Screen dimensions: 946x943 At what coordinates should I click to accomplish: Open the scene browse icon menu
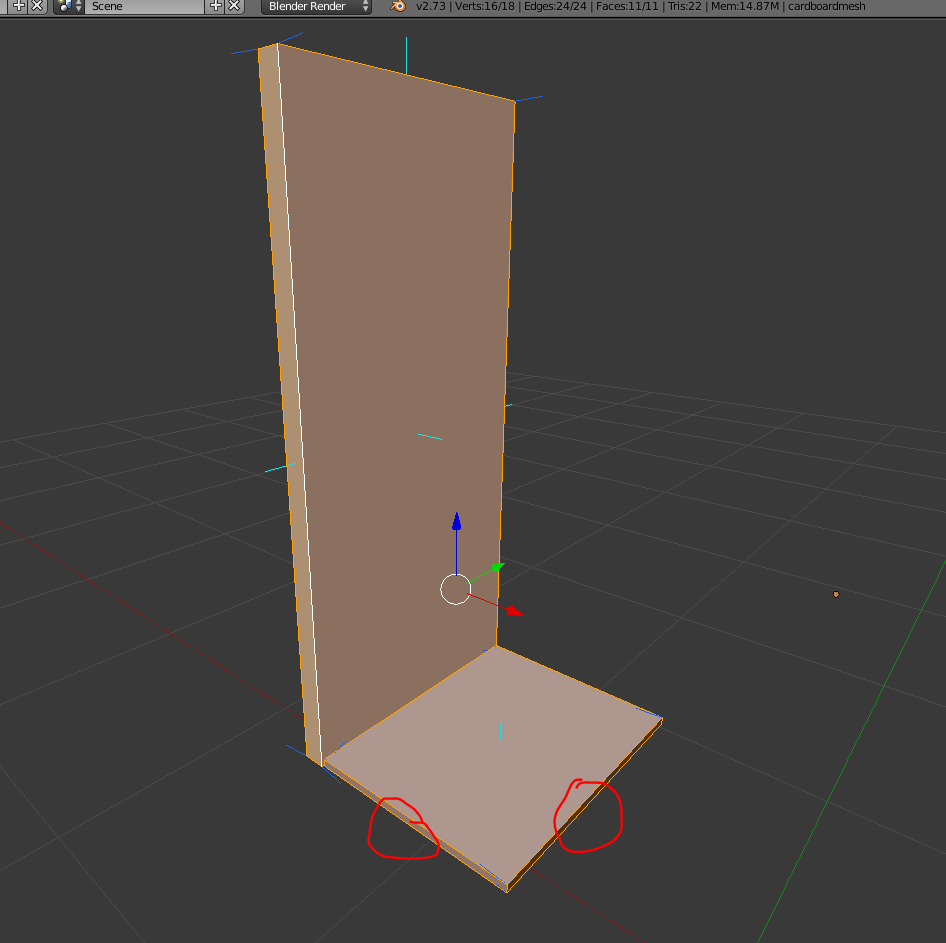coord(68,6)
